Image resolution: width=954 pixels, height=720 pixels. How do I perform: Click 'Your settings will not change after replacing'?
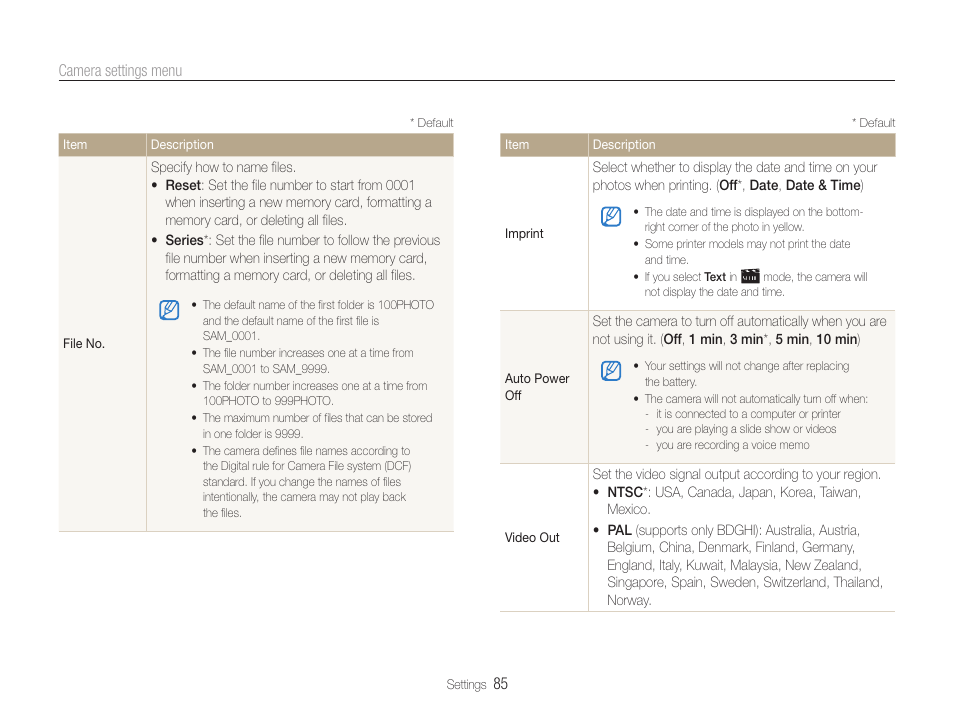tap(747, 366)
